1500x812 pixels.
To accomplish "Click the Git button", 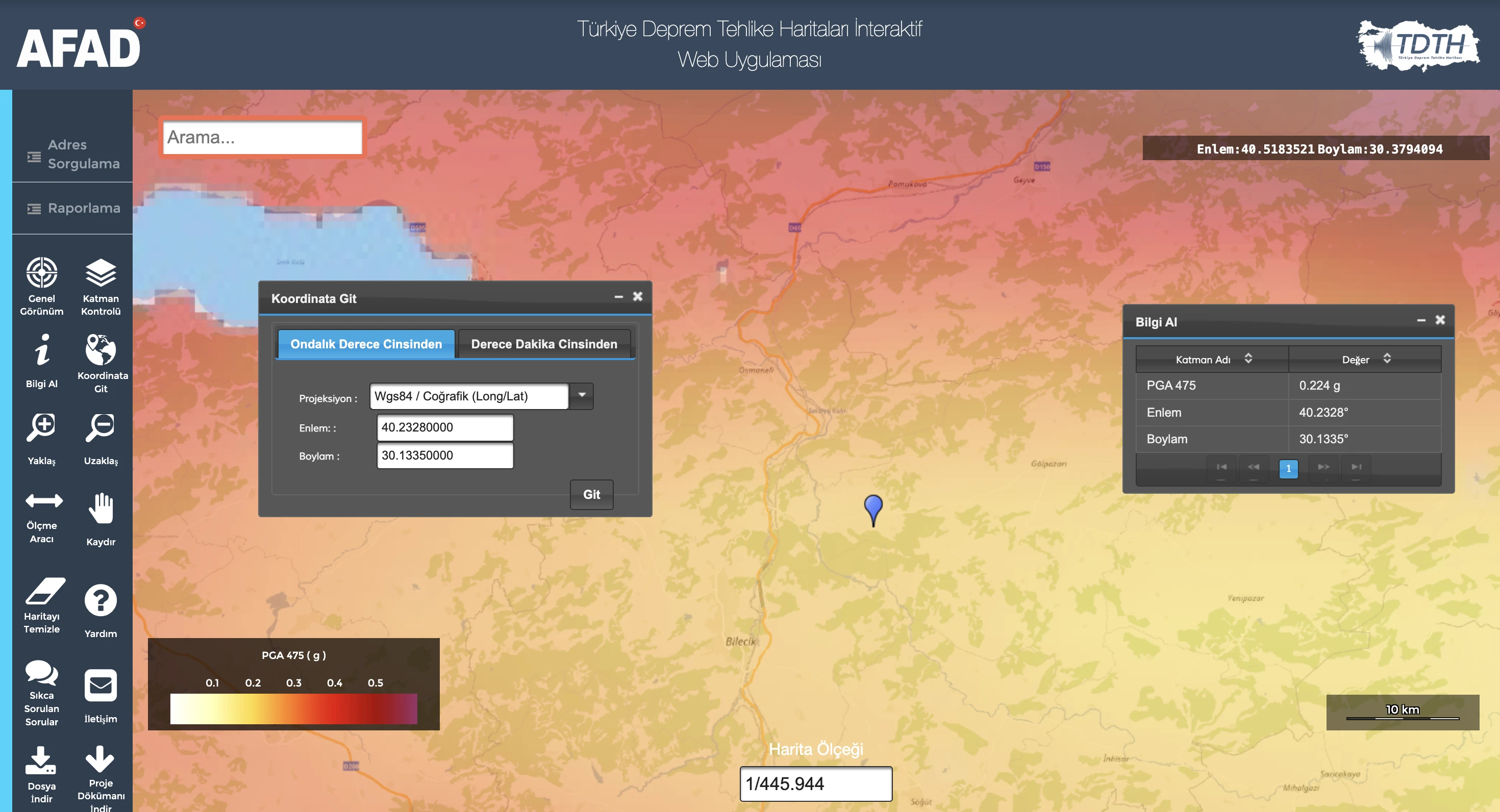I will 591,494.
